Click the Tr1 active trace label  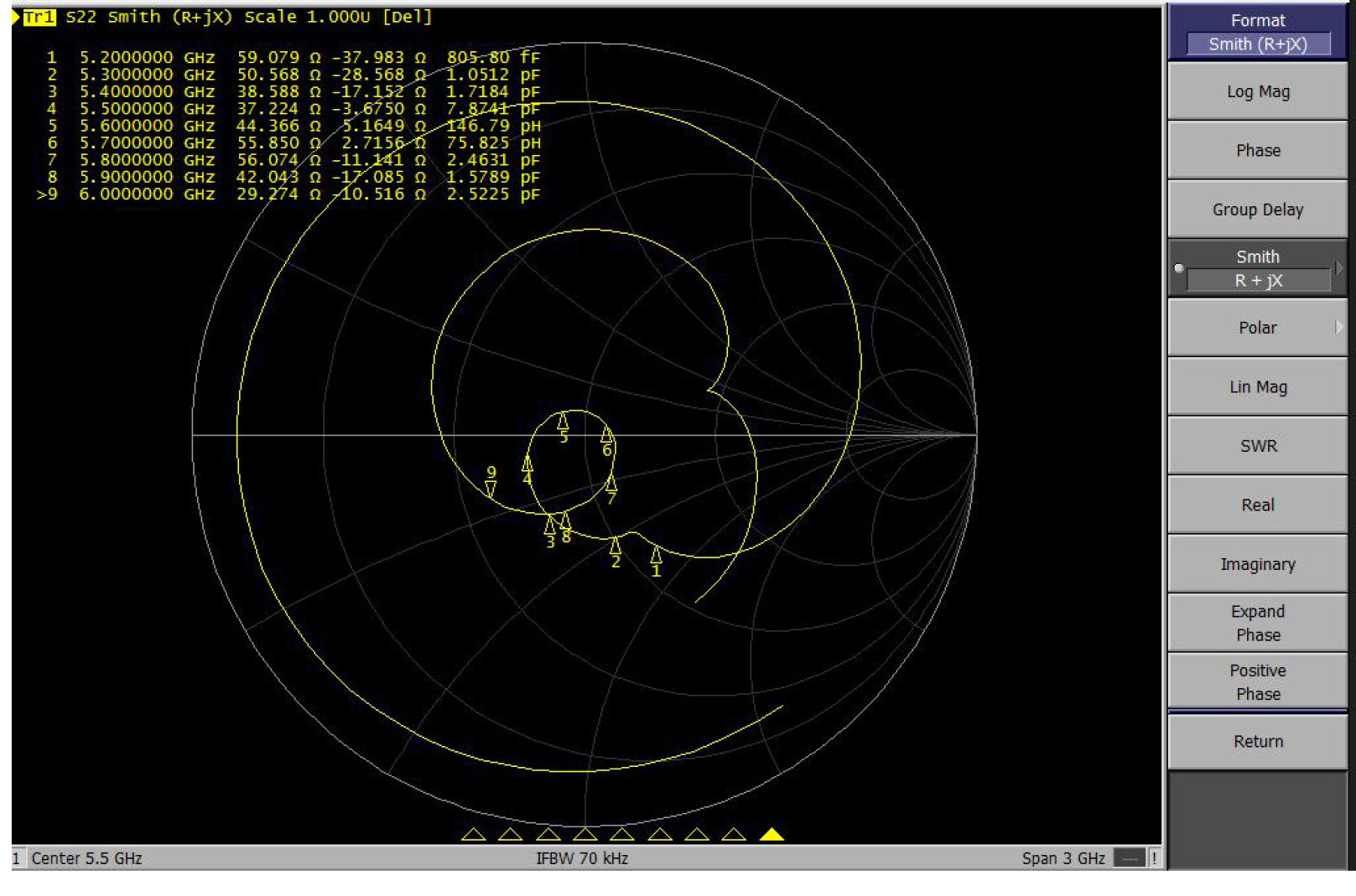[39, 17]
